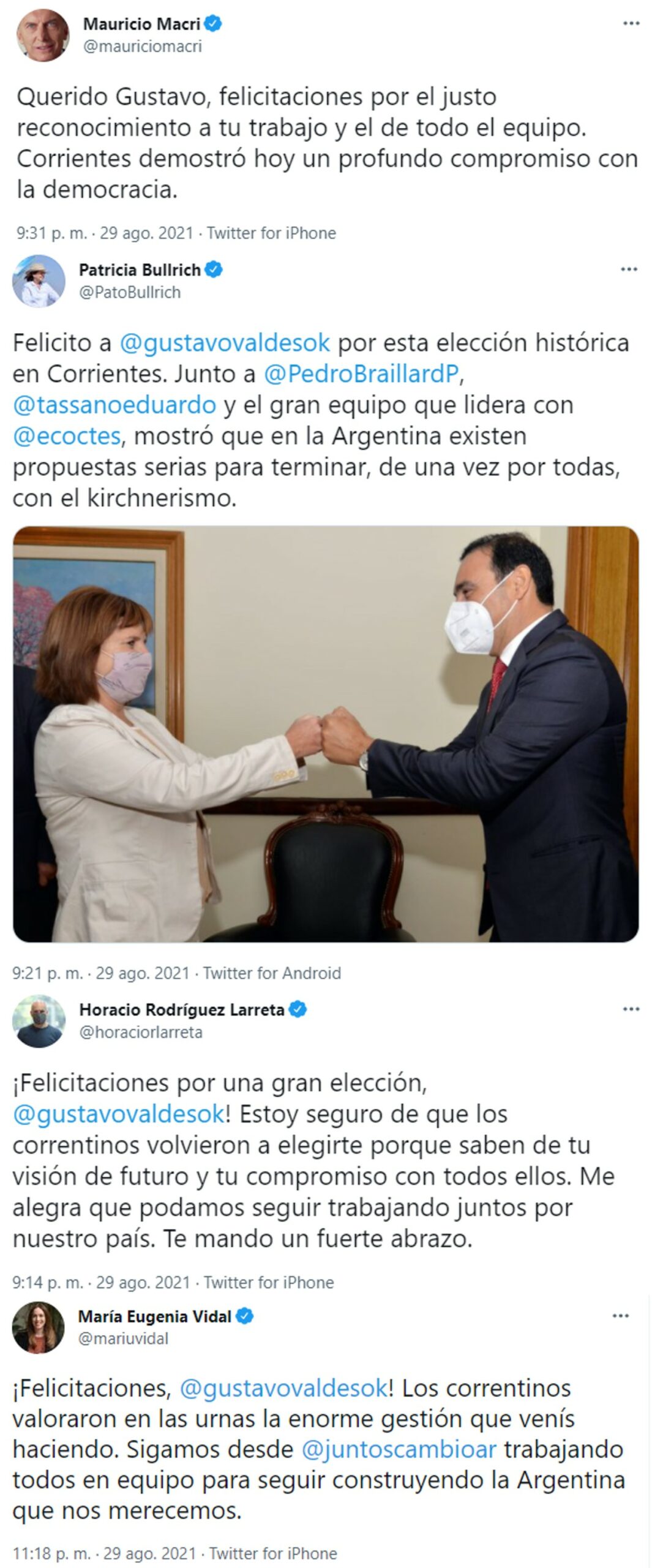Open @gustavovaldesok mention in Larreta's tweet

pos(119,1114)
